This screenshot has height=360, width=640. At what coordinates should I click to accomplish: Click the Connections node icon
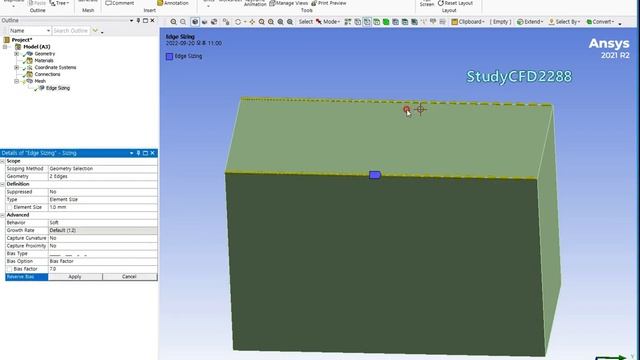click(x=29, y=74)
